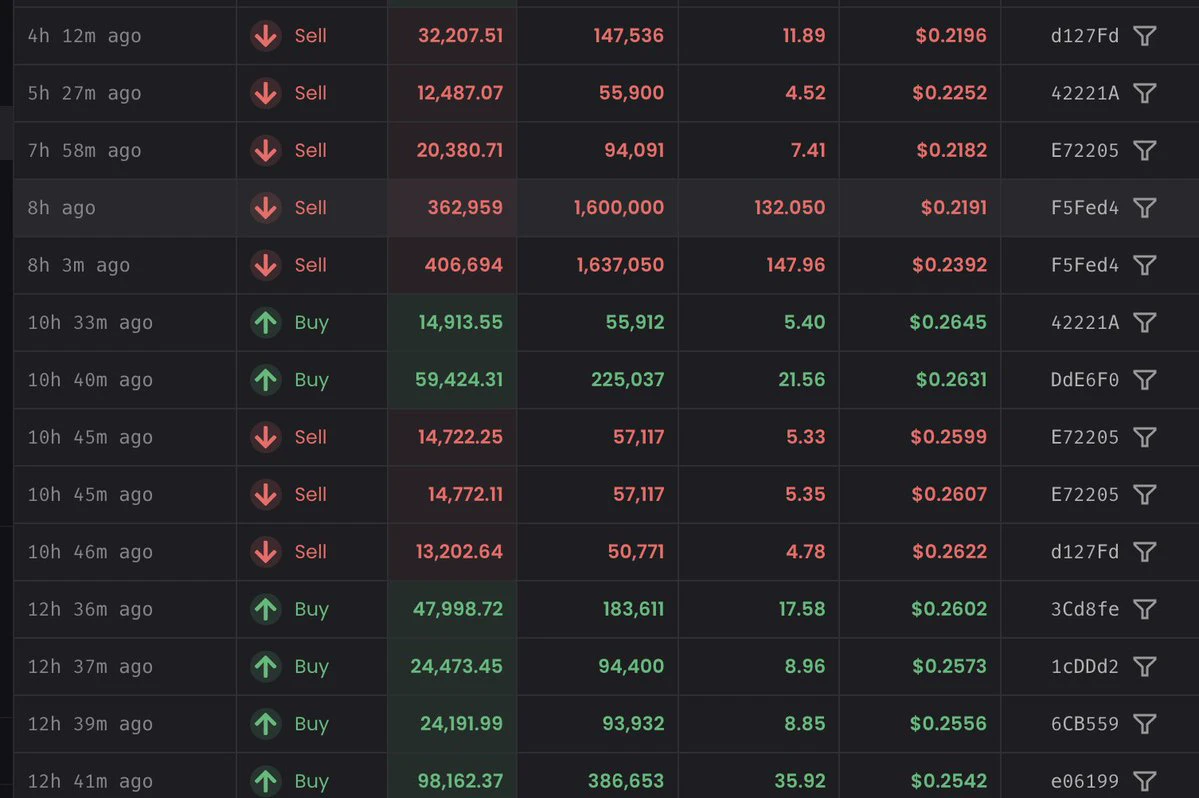The height and width of the screenshot is (798, 1199).
Task: Filter icon on the 14,772.11 sell row
Action: [1144, 495]
